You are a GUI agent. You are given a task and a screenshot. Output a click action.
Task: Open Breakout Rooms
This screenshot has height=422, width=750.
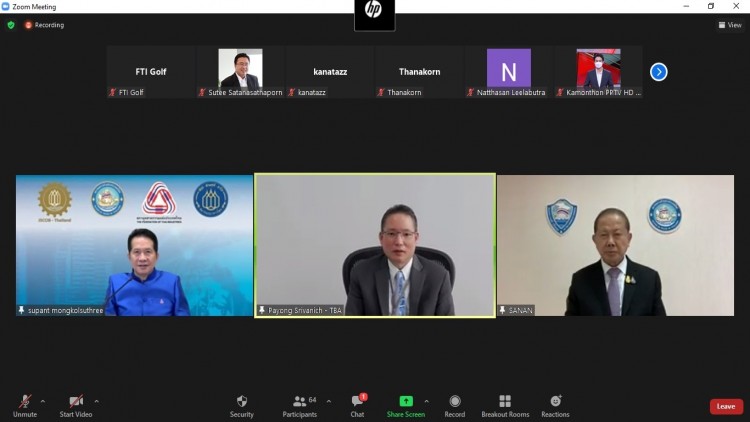click(x=505, y=406)
